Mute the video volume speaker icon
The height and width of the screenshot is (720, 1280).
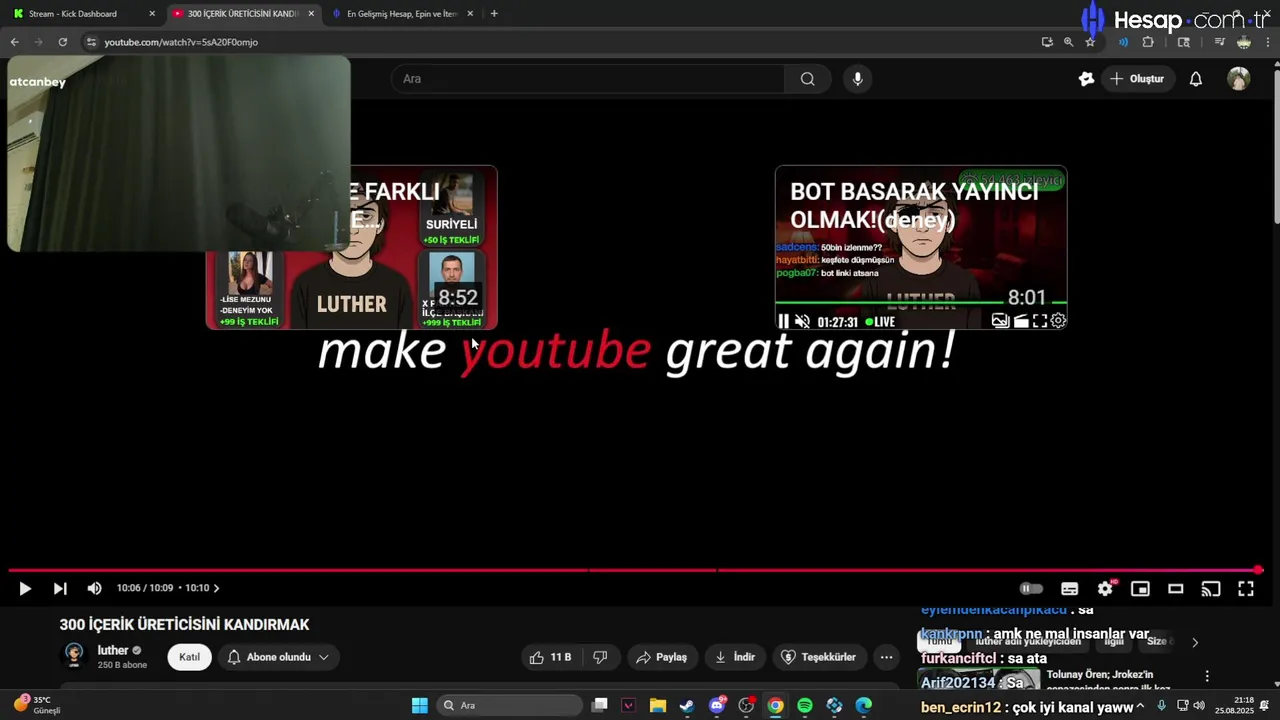point(94,589)
